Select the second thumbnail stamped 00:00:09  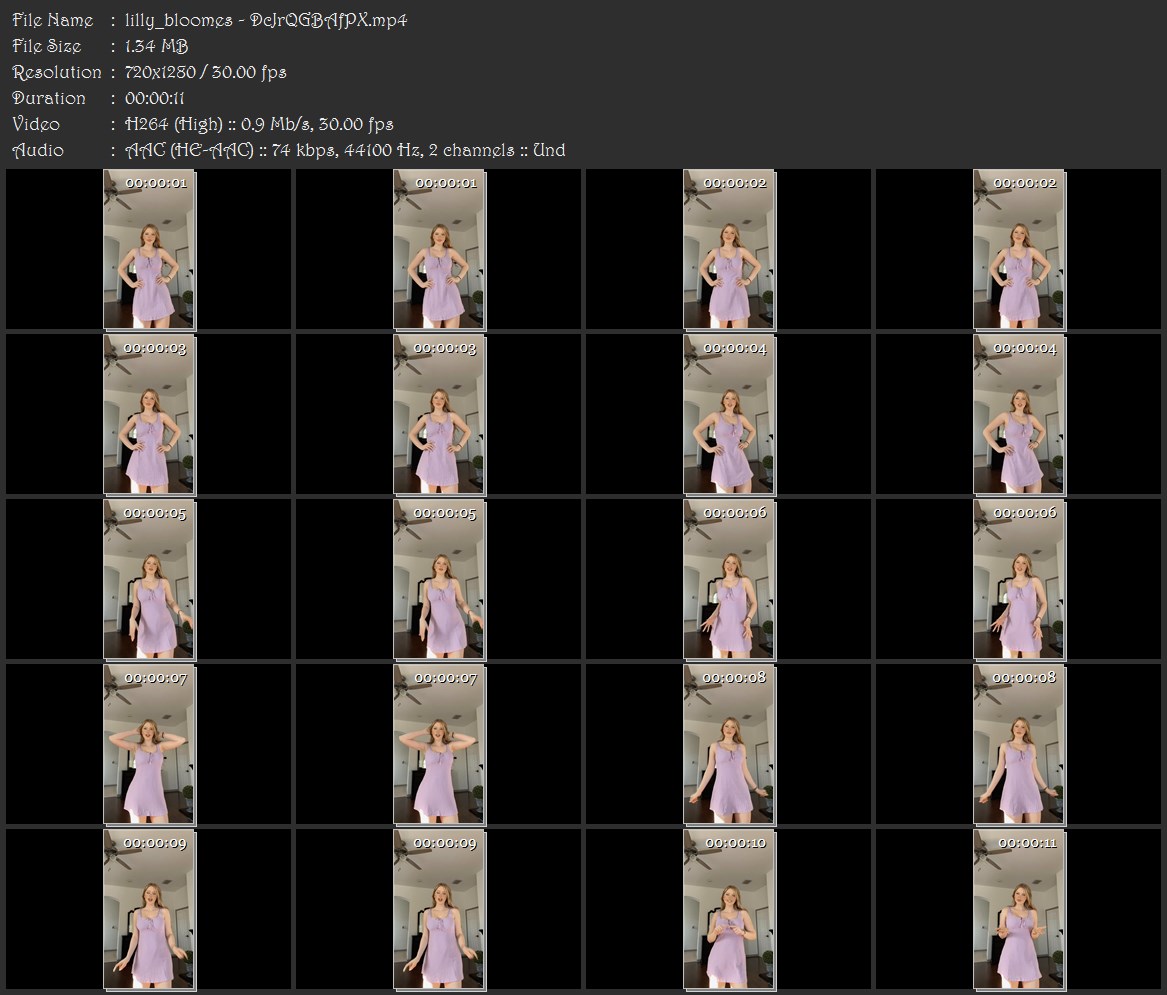click(x=440, y=910)
